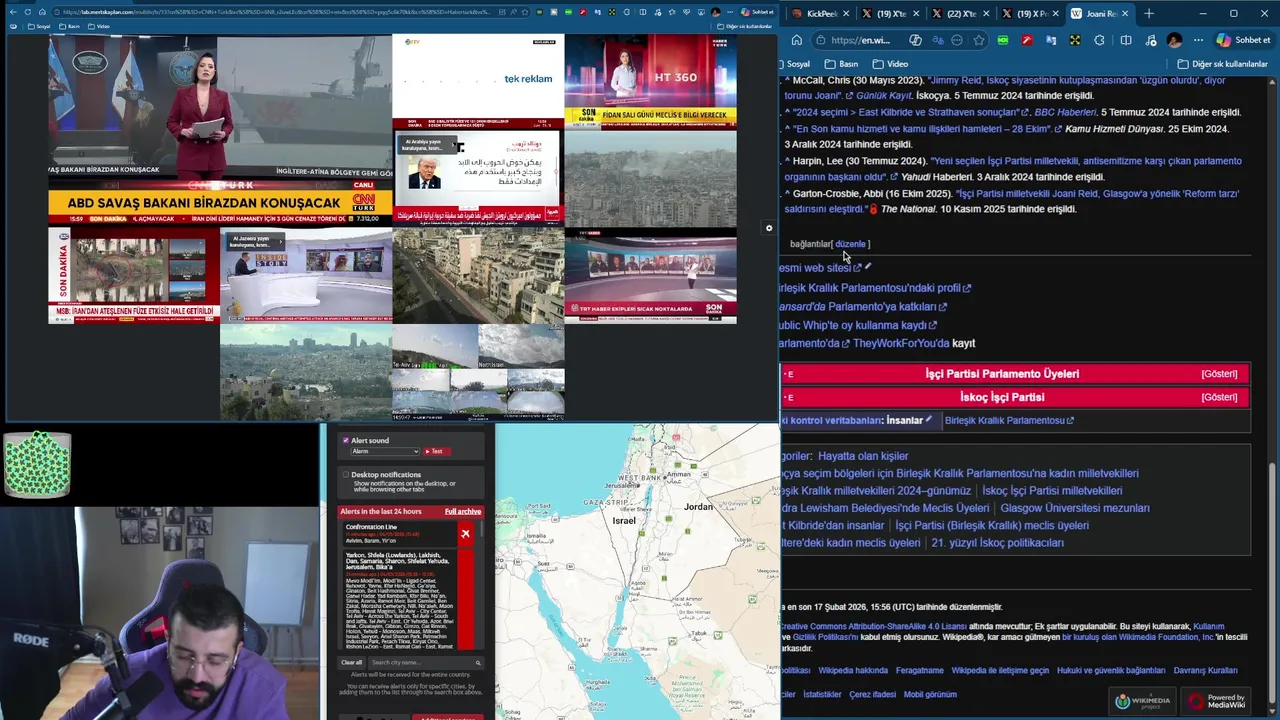The image size is (1280, 720).
Task: Open the Full archive link
Action: (463, 511)
